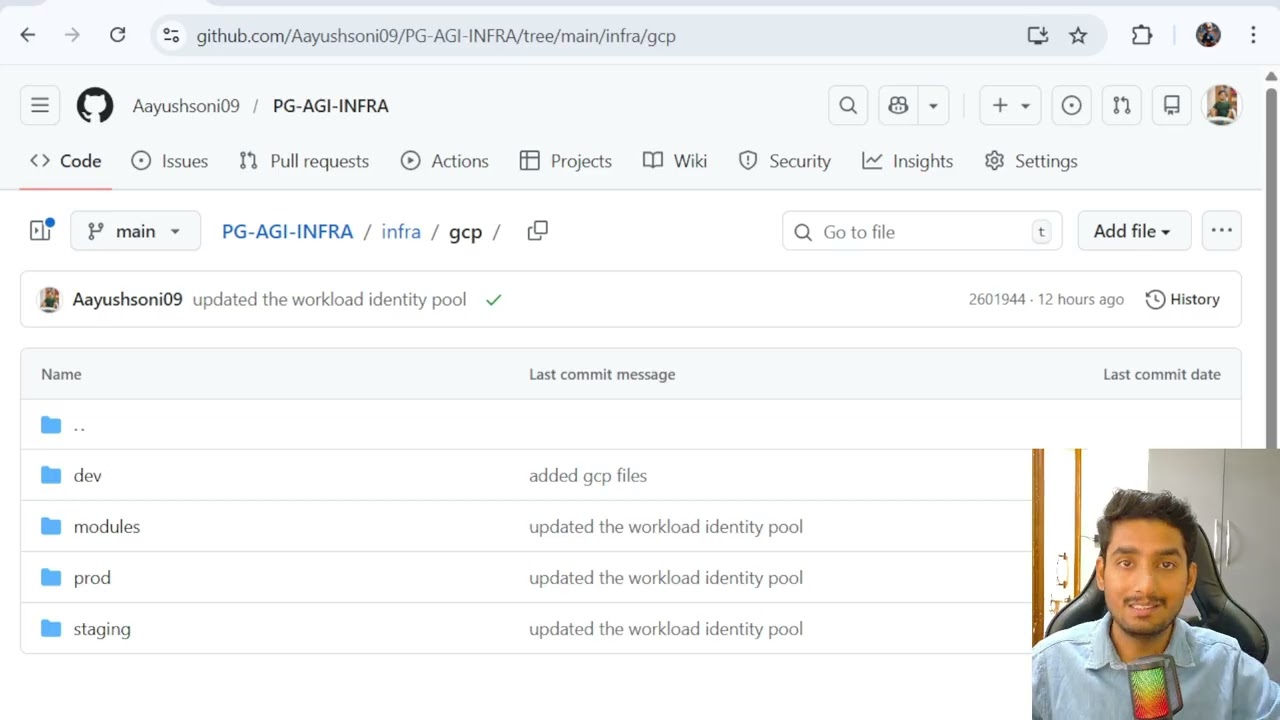View the commit History
Viewport: 1280px width, 720px height.
[x=1183, y=299]
